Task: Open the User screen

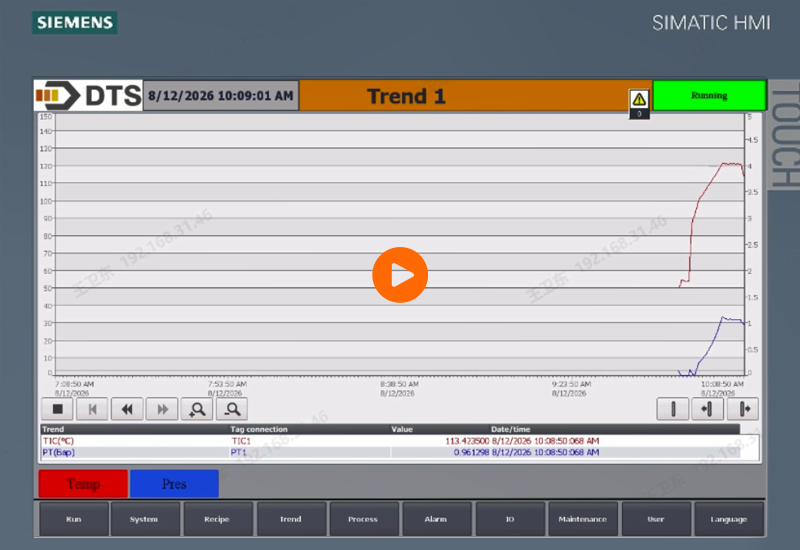Action: point(656,519)
